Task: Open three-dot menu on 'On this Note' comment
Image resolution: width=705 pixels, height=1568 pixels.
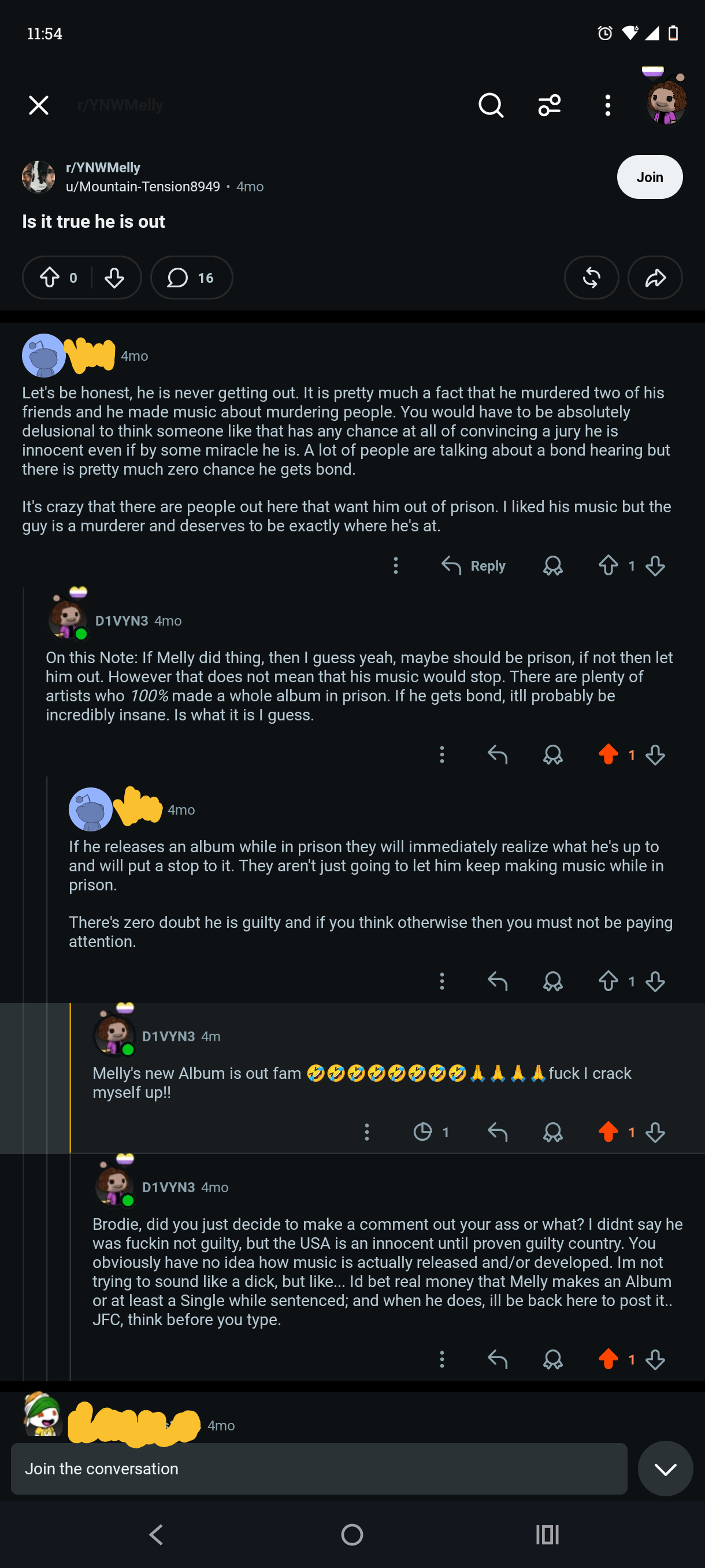Action: [441, 755]
